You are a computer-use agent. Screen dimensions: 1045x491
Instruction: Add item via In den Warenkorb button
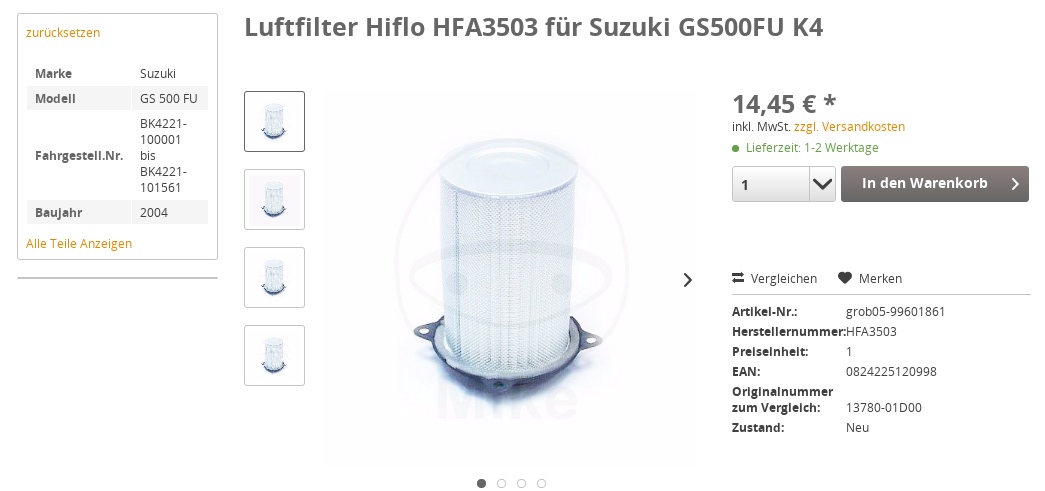[x=934, y=184]
